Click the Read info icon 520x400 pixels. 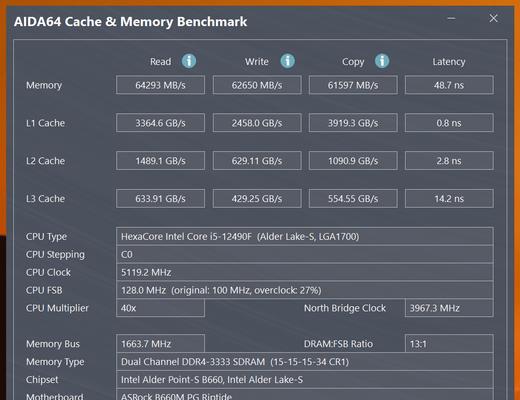click(x=189, y=61)
